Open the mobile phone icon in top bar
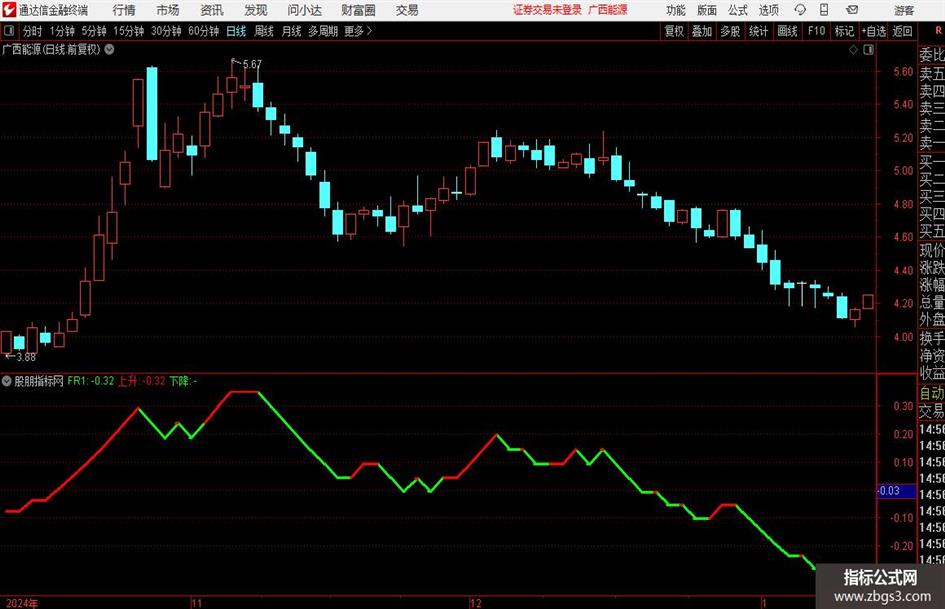Viewport: 945px width, 609px height. tap(824, 10)
